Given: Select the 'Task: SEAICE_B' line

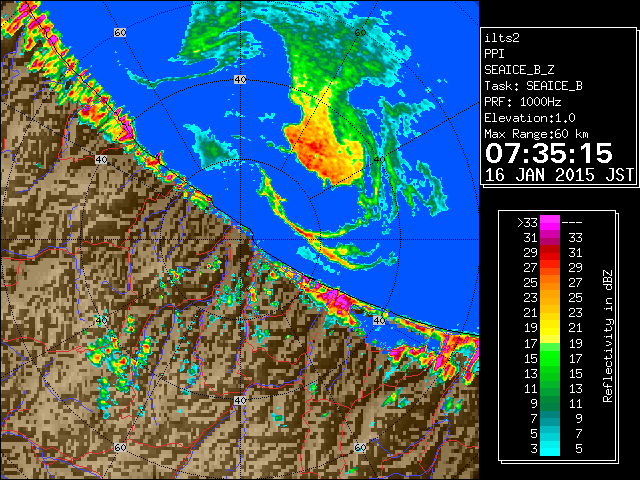Looking at the screenshot, I should point(533,86).
